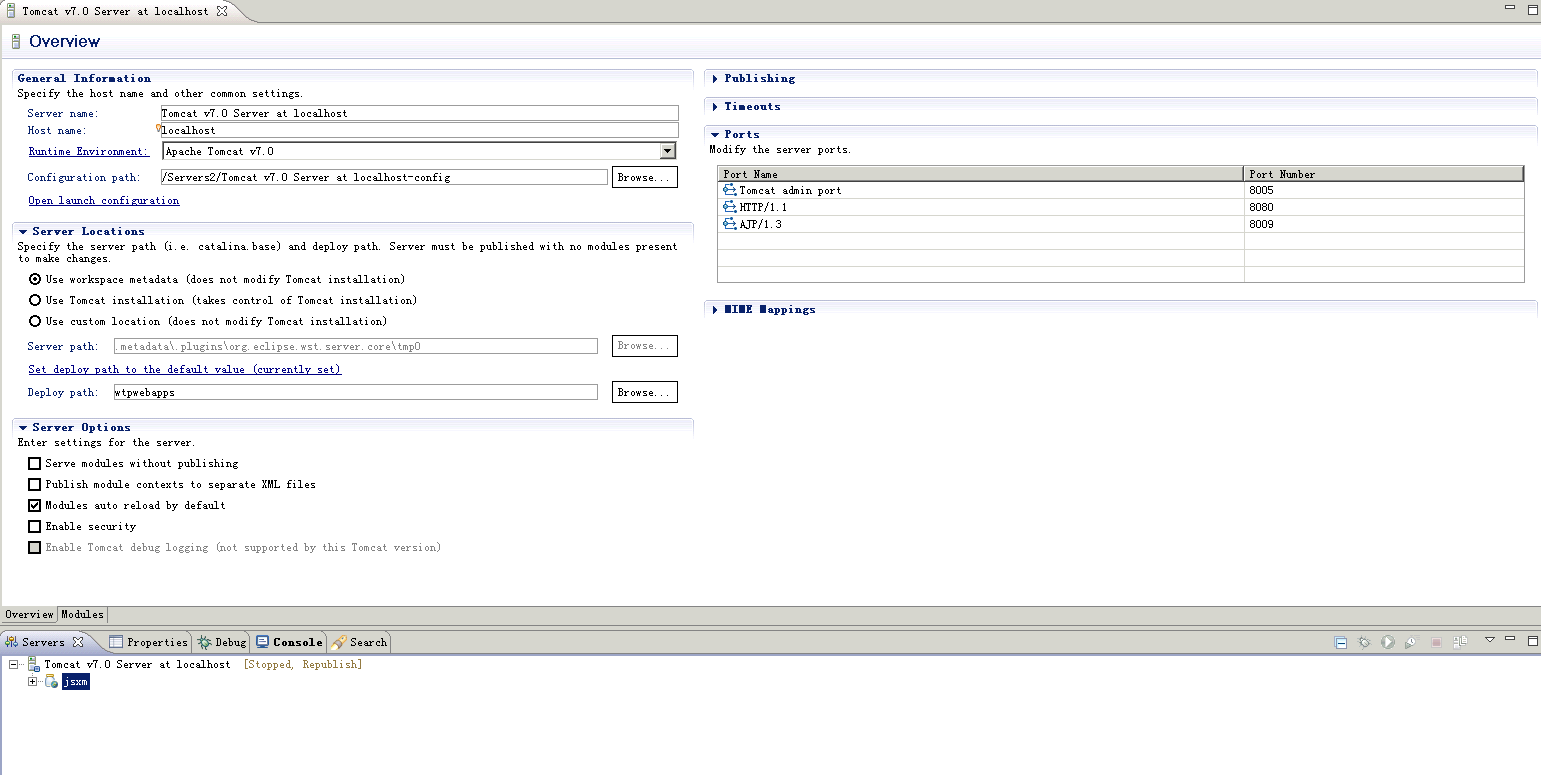Open the Properties view tab
Viewport: 1541px width, 775px height.
(x=149, y=642)
